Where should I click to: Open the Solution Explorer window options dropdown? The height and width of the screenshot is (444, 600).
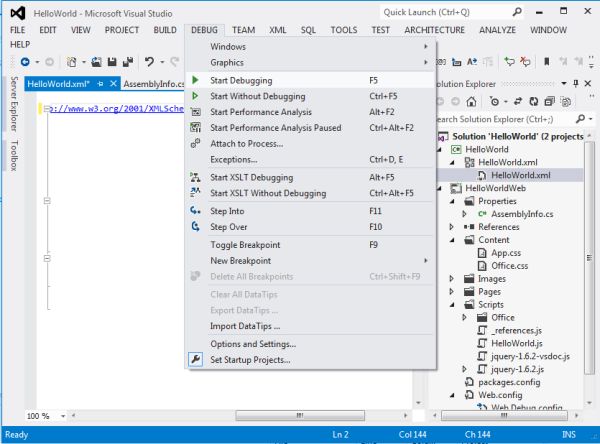pyautogui.click(x=564, y=83)
